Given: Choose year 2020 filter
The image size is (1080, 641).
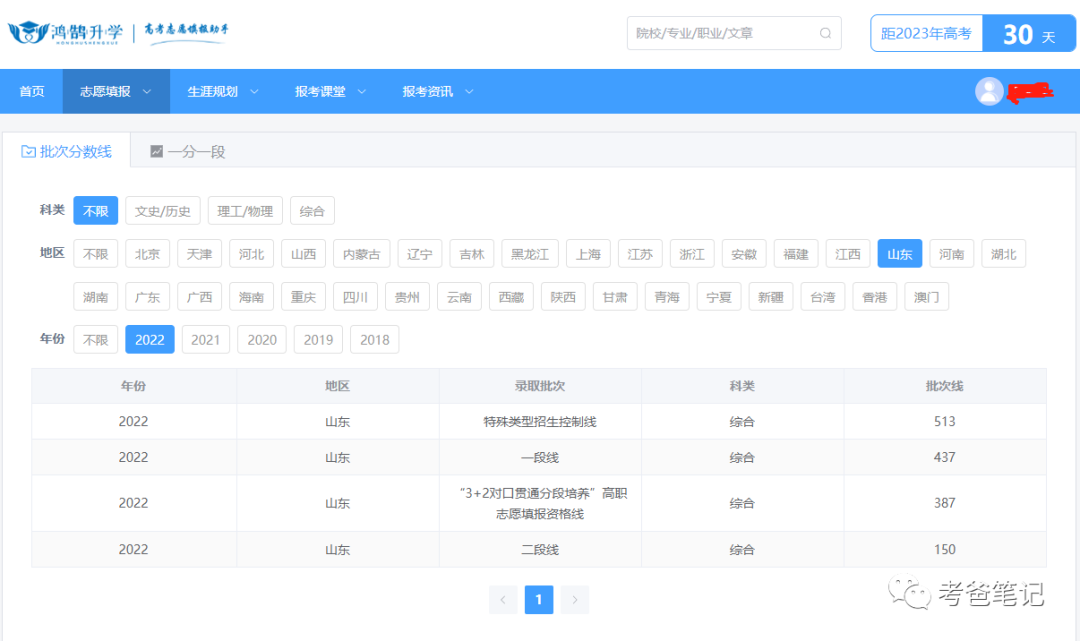Looking at the screenshot, I should [x=262, y=339].
